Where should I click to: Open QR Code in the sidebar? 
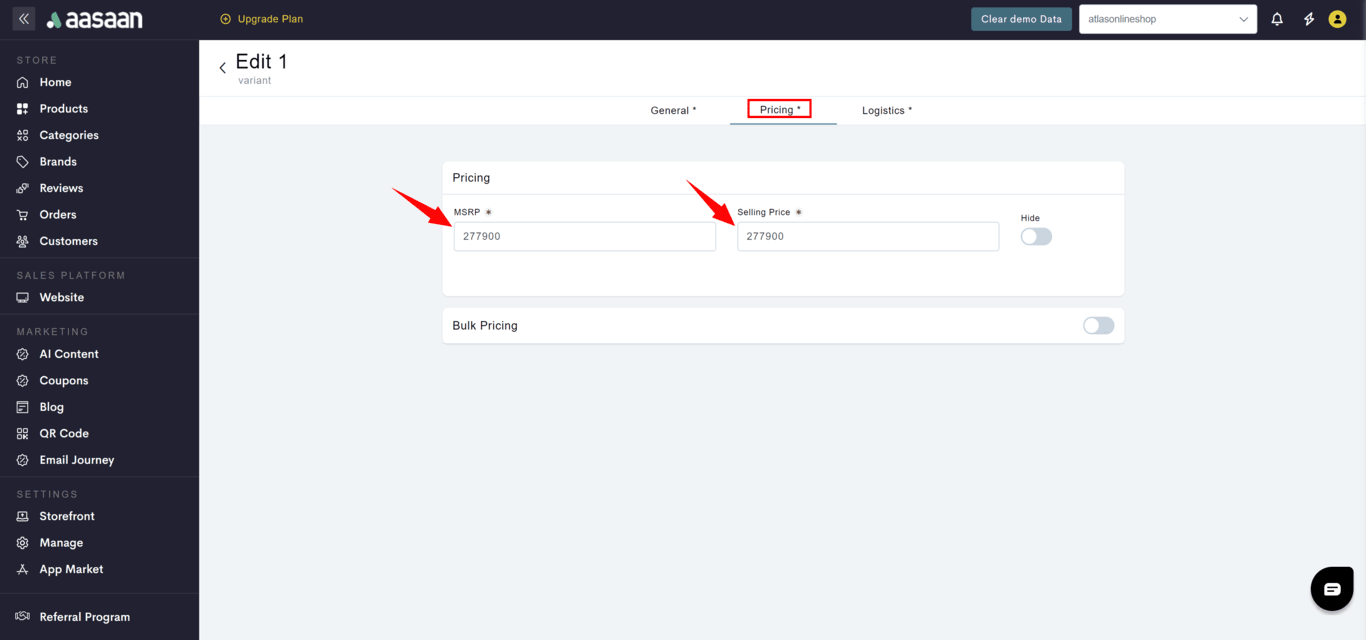(x=64, y=434)
